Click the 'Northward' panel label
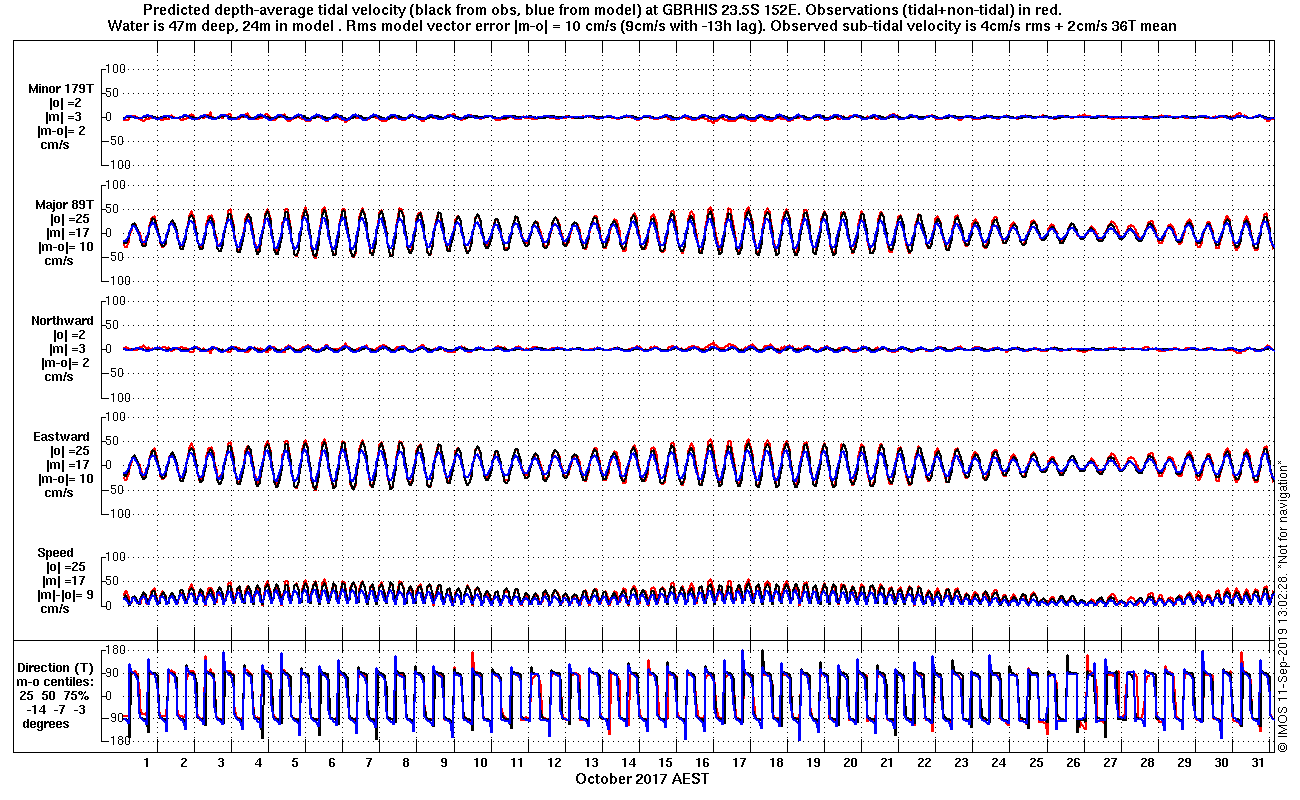This screenshot has width=1300, height=800. click(62, 321)
